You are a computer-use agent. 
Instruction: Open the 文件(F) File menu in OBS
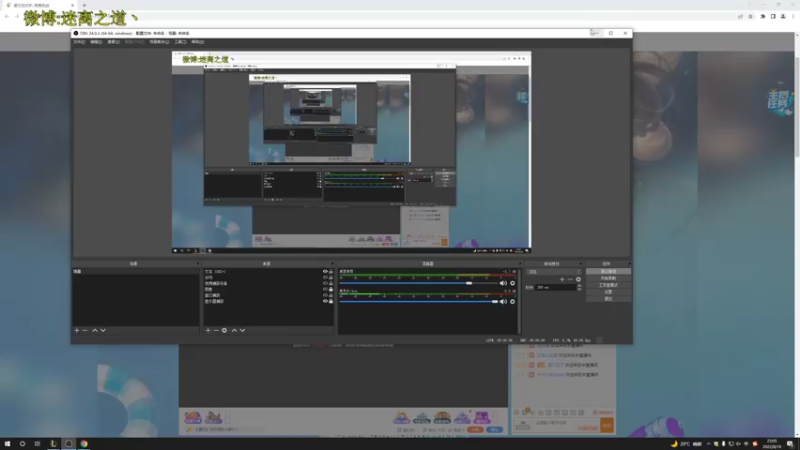pos(79,42)
